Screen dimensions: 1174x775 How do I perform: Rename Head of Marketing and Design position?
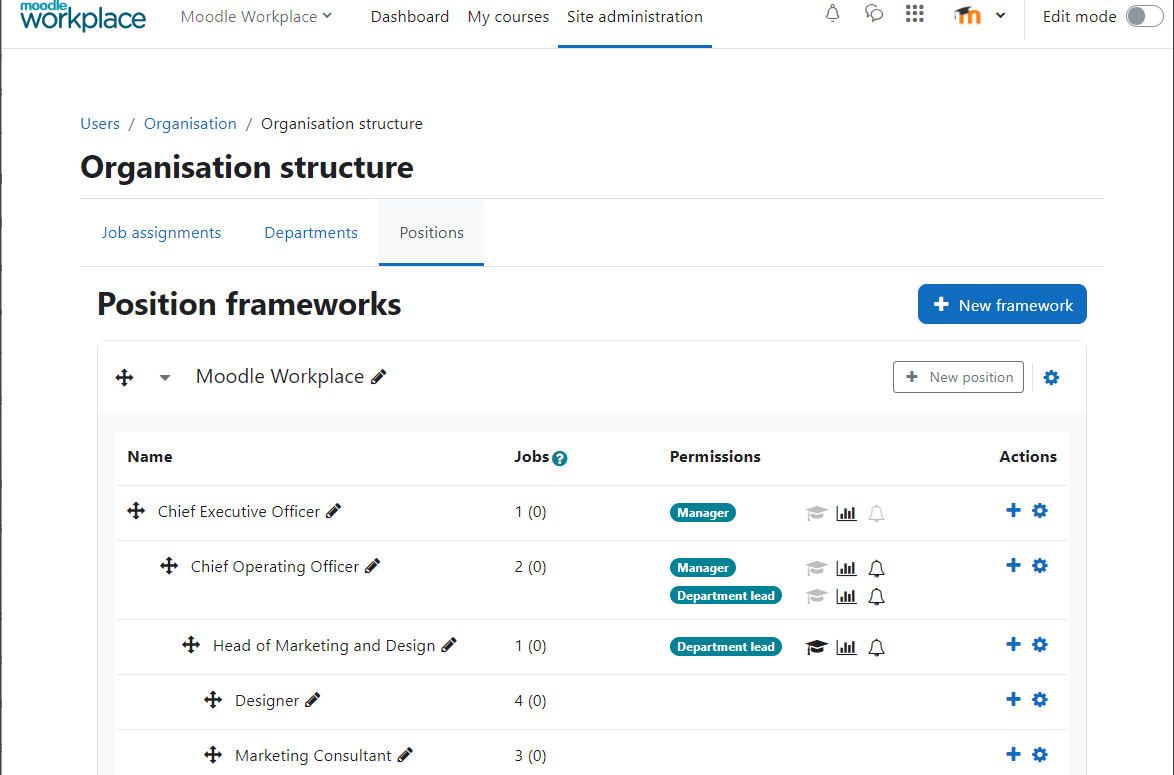point(449,645)
